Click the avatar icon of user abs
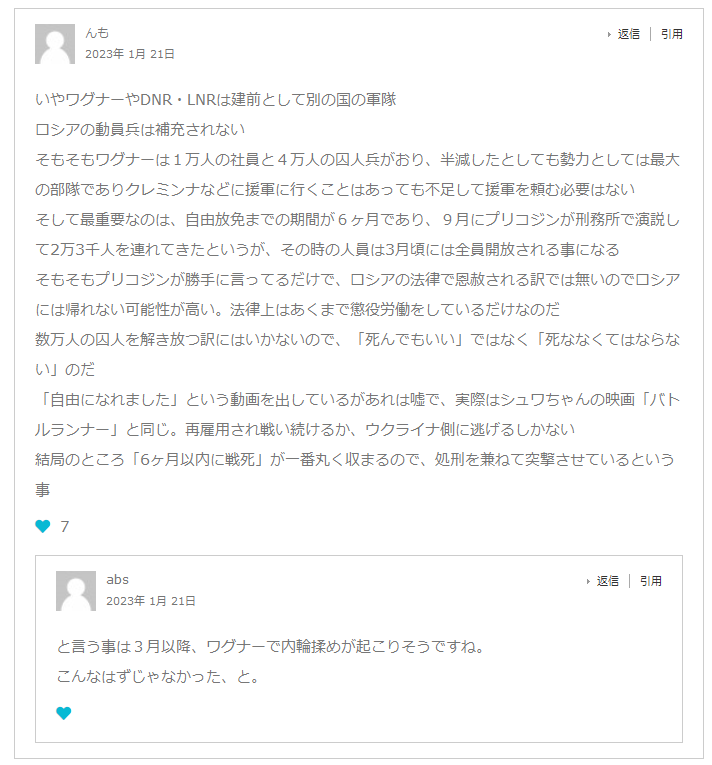This screenshot has height=765, width=712. tap(76, 591)
